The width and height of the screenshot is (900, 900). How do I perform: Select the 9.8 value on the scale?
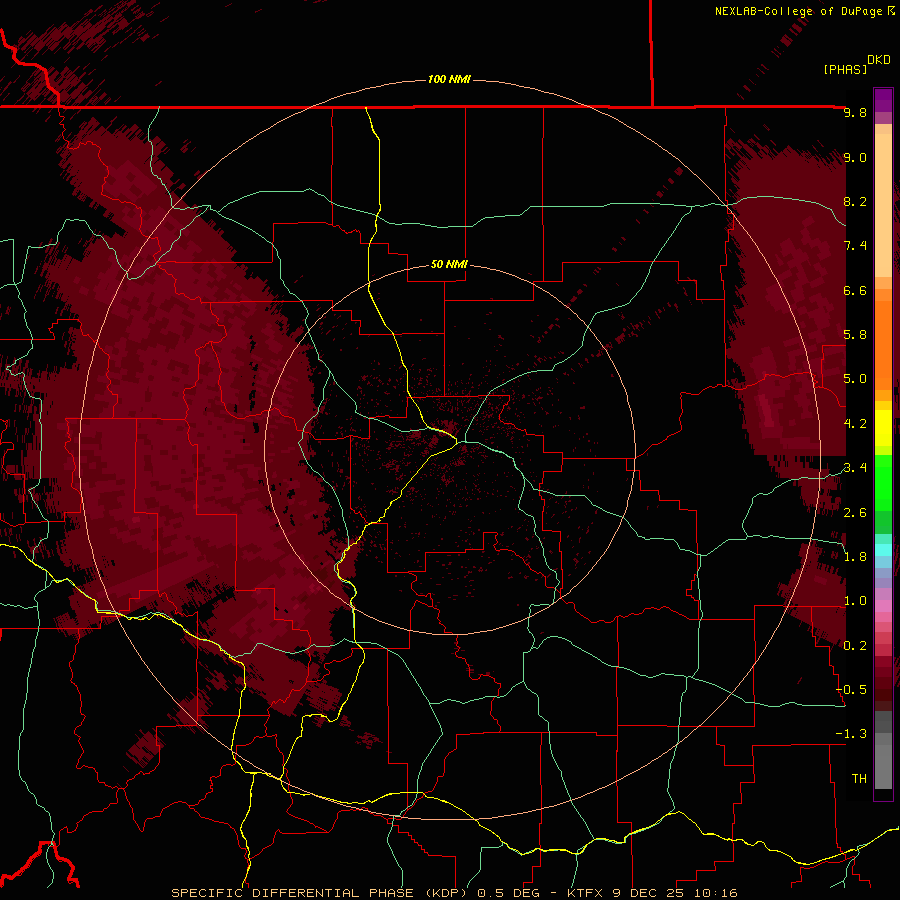tap(855, 112)
